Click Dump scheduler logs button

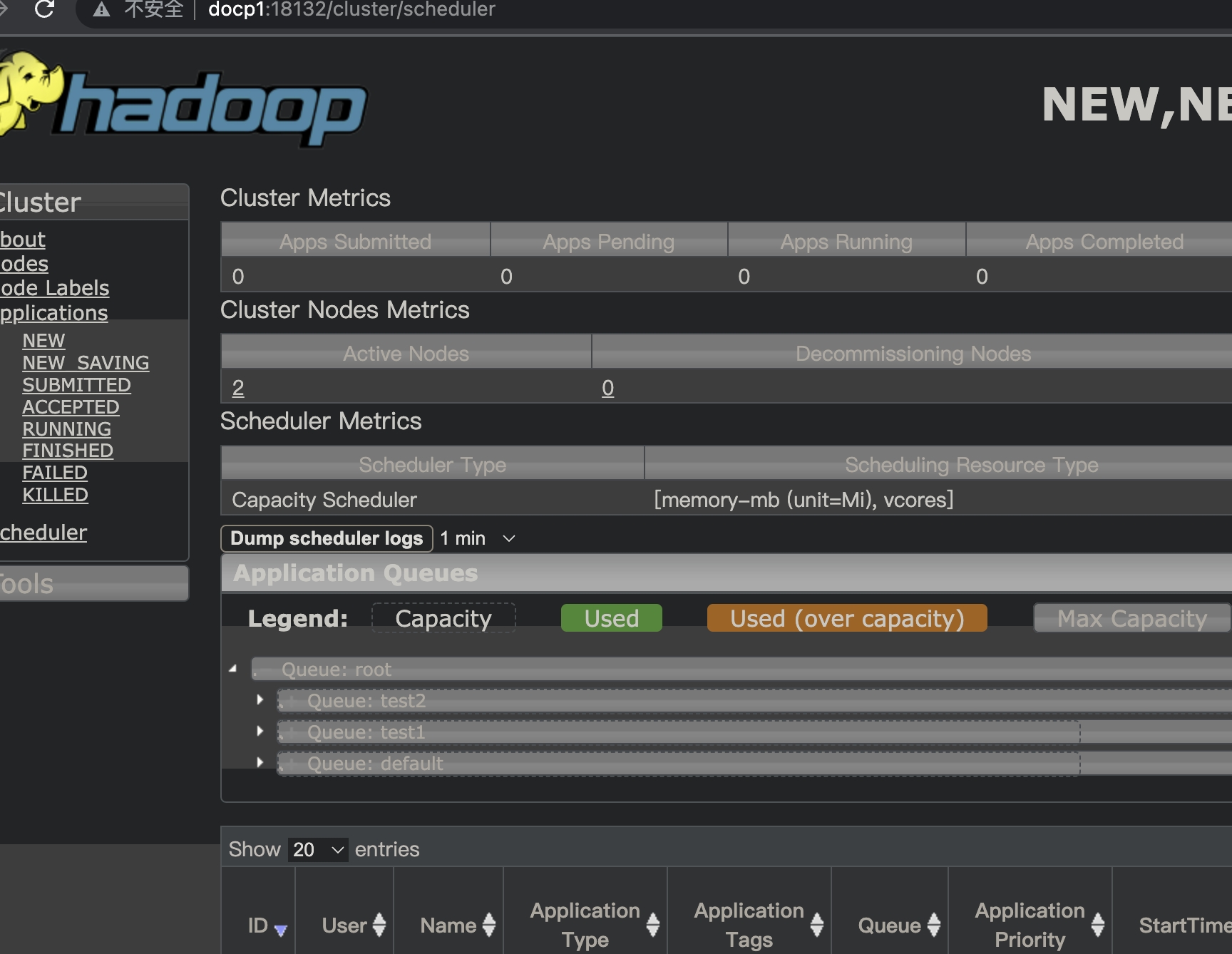(x=327, y=538)
